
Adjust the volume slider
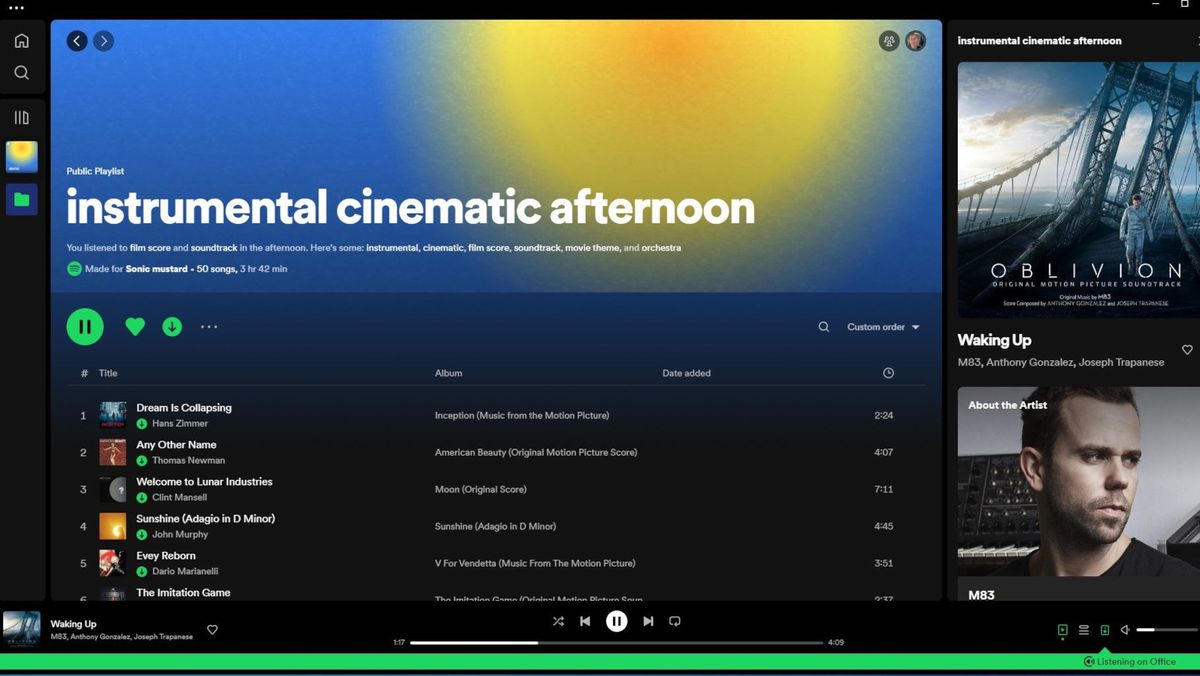tap(1166, 630)
